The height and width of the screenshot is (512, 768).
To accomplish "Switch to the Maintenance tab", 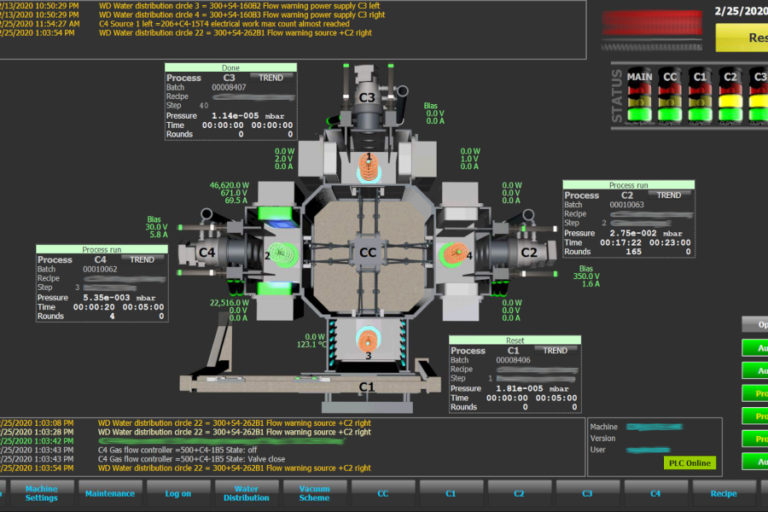I will coord(109,493).
